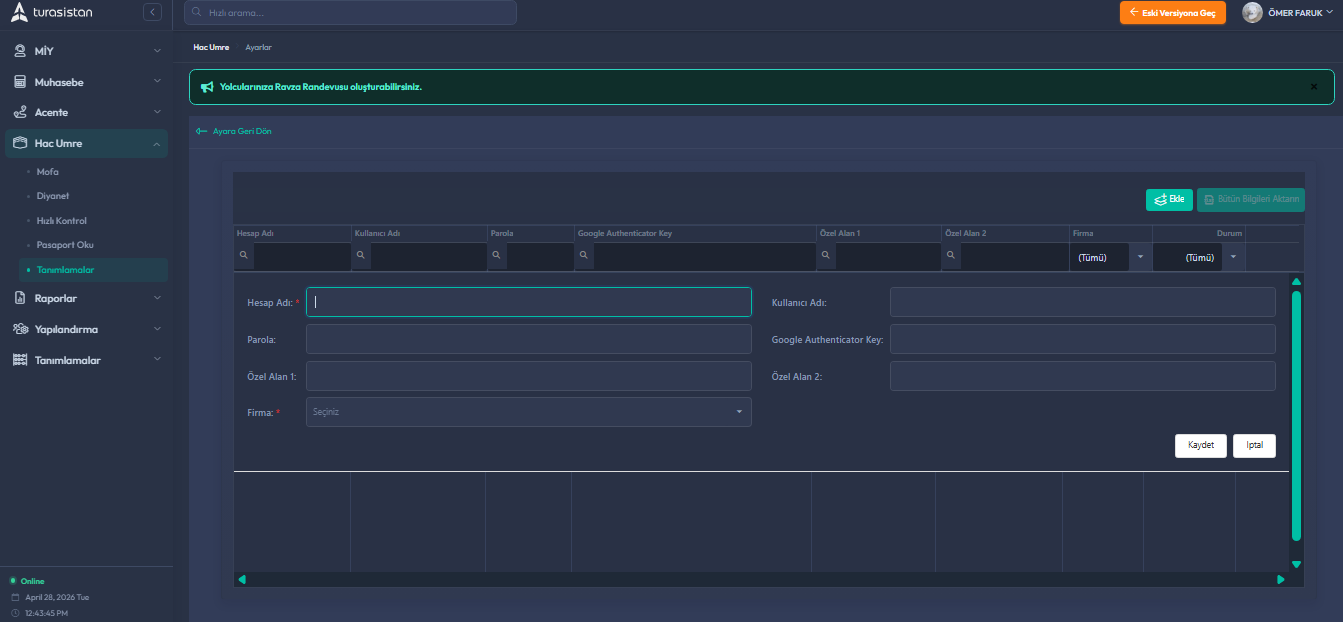Image resolution: width=1343 pixels, height=622 pixels.
Task: Switch to the Ayarlar tab
Action: pyautogui.click(x=258, y=47)
